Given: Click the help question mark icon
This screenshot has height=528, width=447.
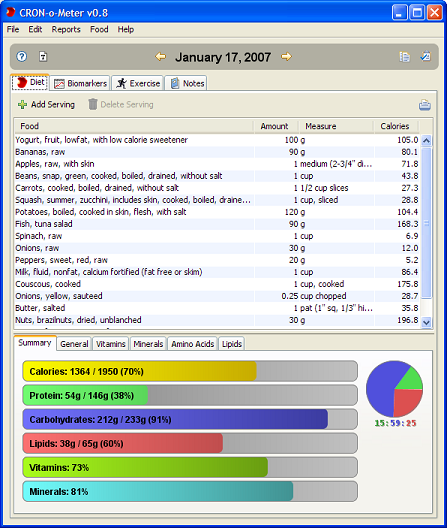Looking at the screenshot, I should 22,57.
